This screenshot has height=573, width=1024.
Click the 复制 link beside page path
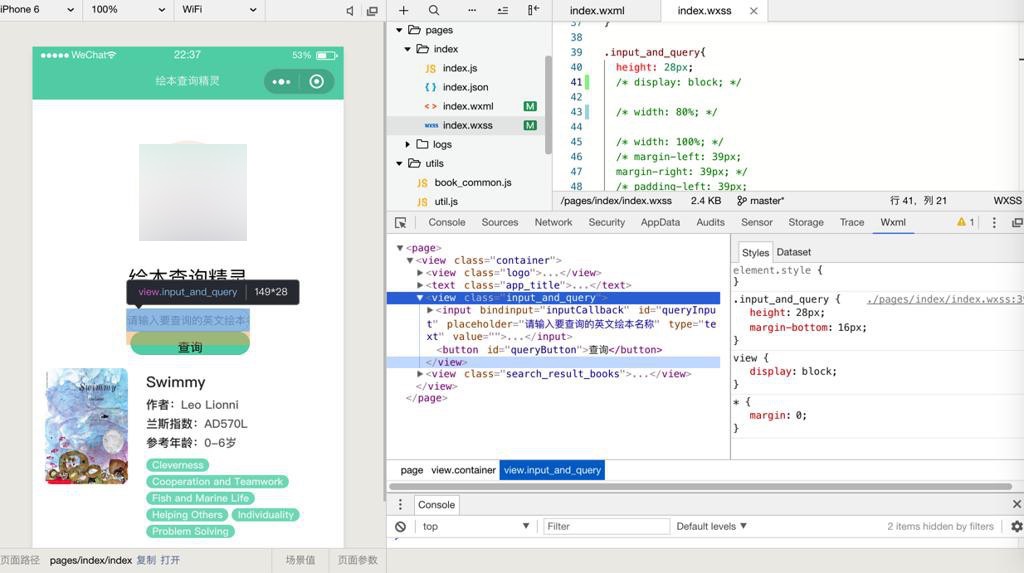(x=146, y=560)
